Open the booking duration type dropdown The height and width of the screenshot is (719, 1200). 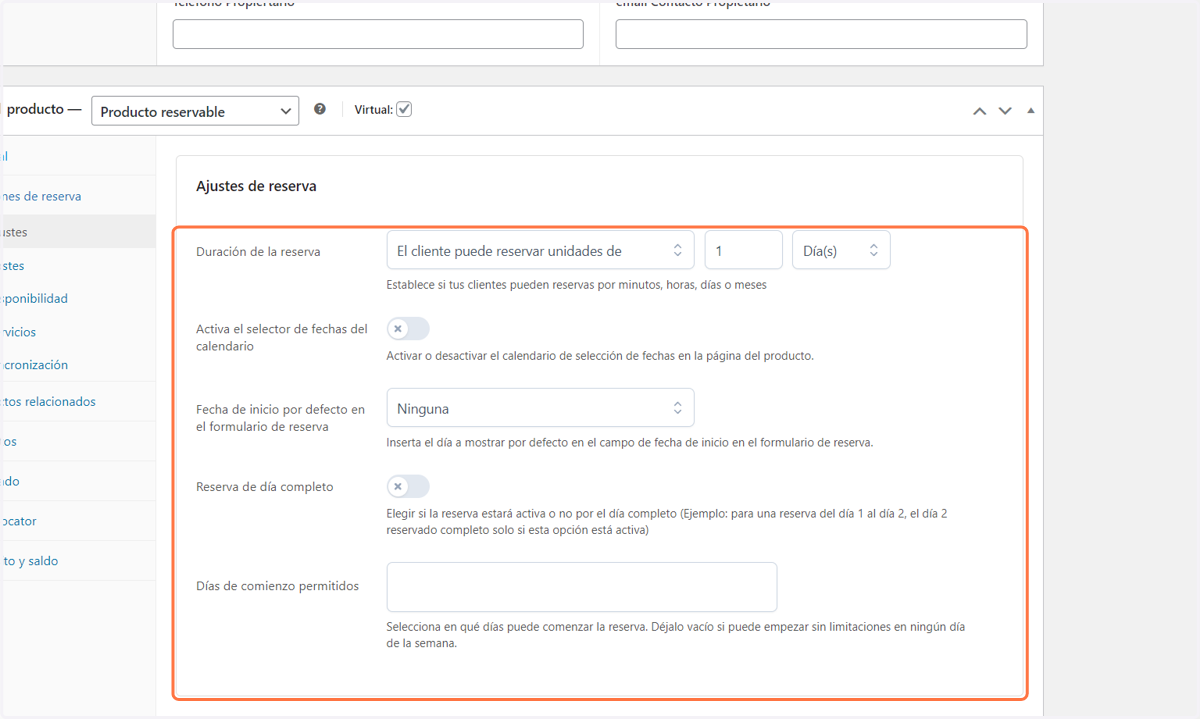(x=540, y=250)
